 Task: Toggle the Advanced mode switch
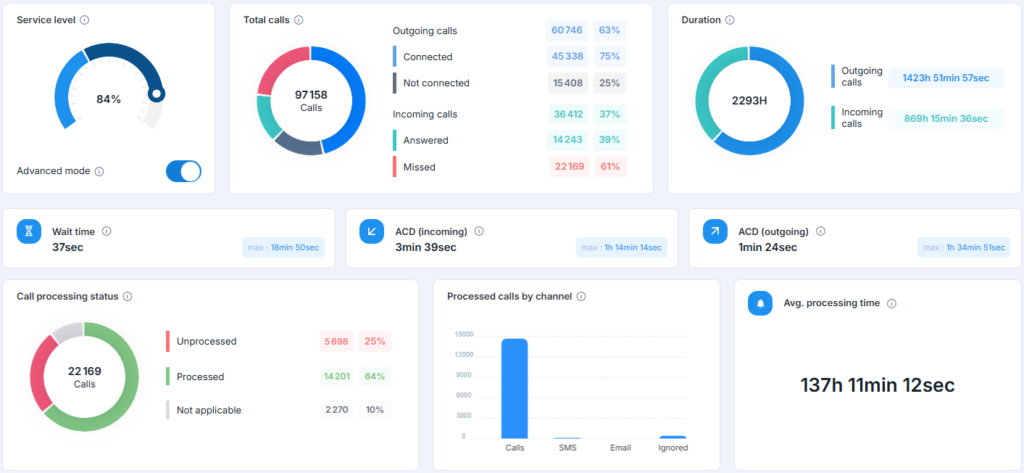pos(183,171)
